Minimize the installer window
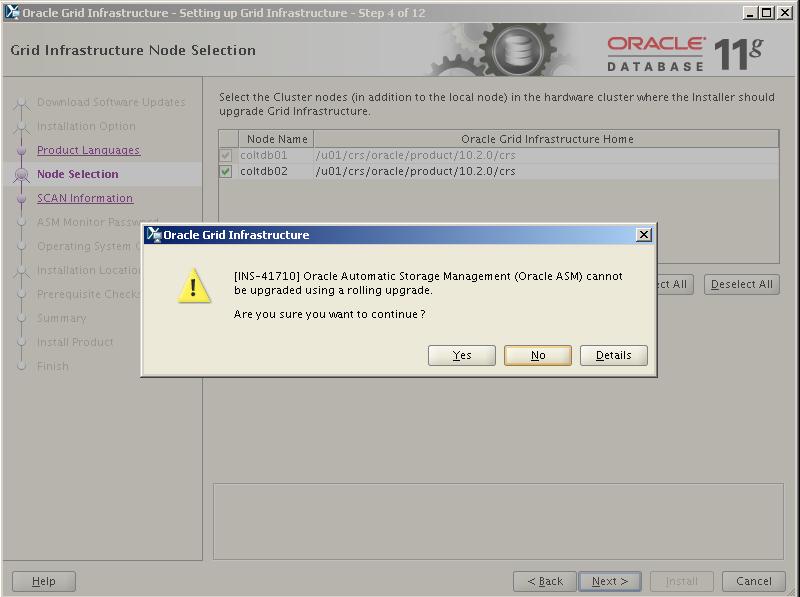Screen dimensions: 800x597 click(x=749, y=13)
